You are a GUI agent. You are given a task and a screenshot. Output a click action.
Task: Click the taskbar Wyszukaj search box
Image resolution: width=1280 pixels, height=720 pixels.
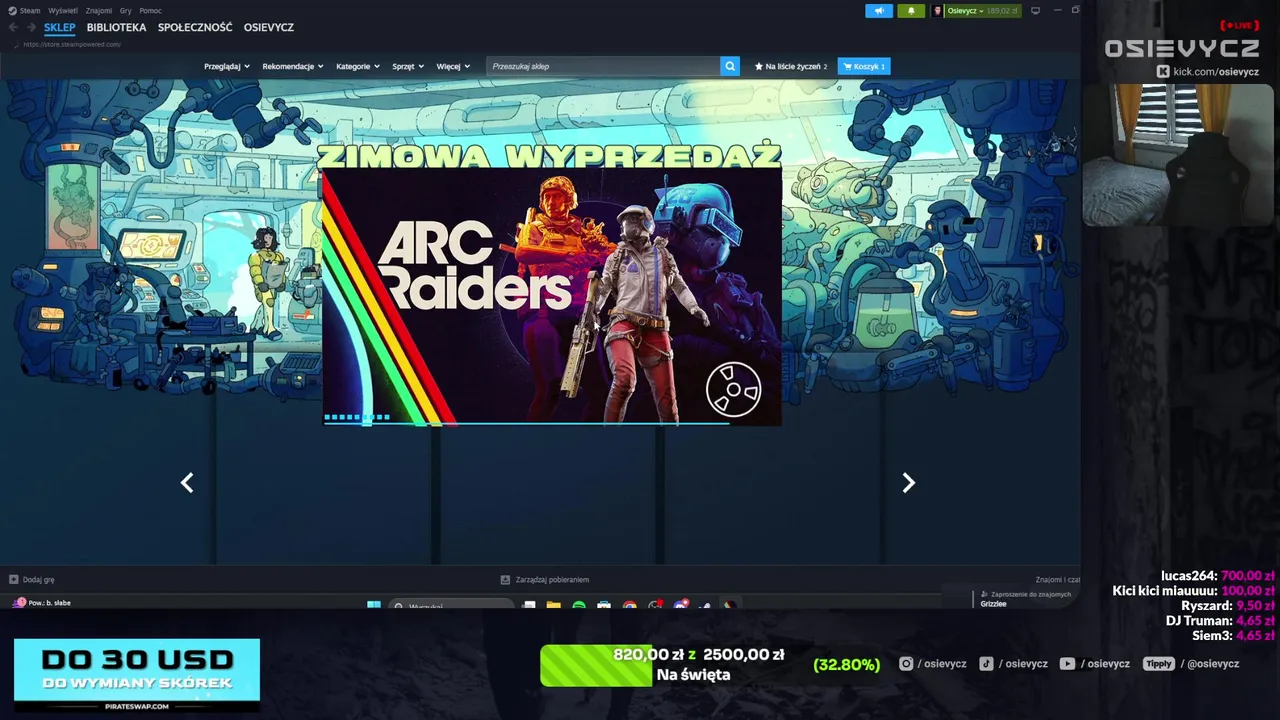click(450, 605)
